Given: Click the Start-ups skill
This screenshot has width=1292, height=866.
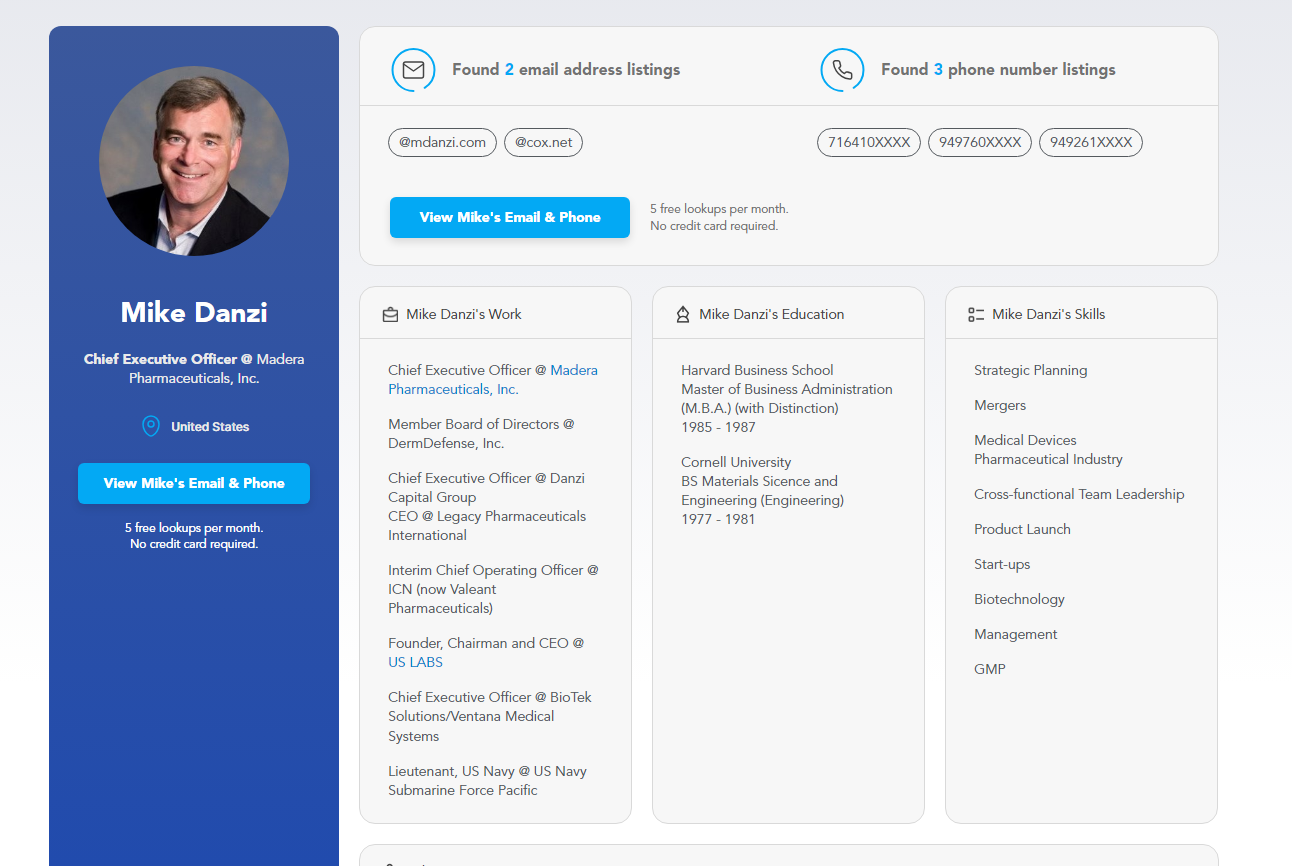Looking at the screenshot, I should (x=1002, y=564).
